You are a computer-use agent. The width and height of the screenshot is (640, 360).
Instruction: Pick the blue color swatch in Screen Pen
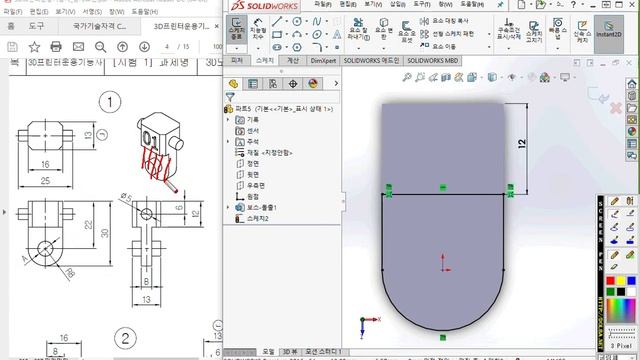coord(631,281)
